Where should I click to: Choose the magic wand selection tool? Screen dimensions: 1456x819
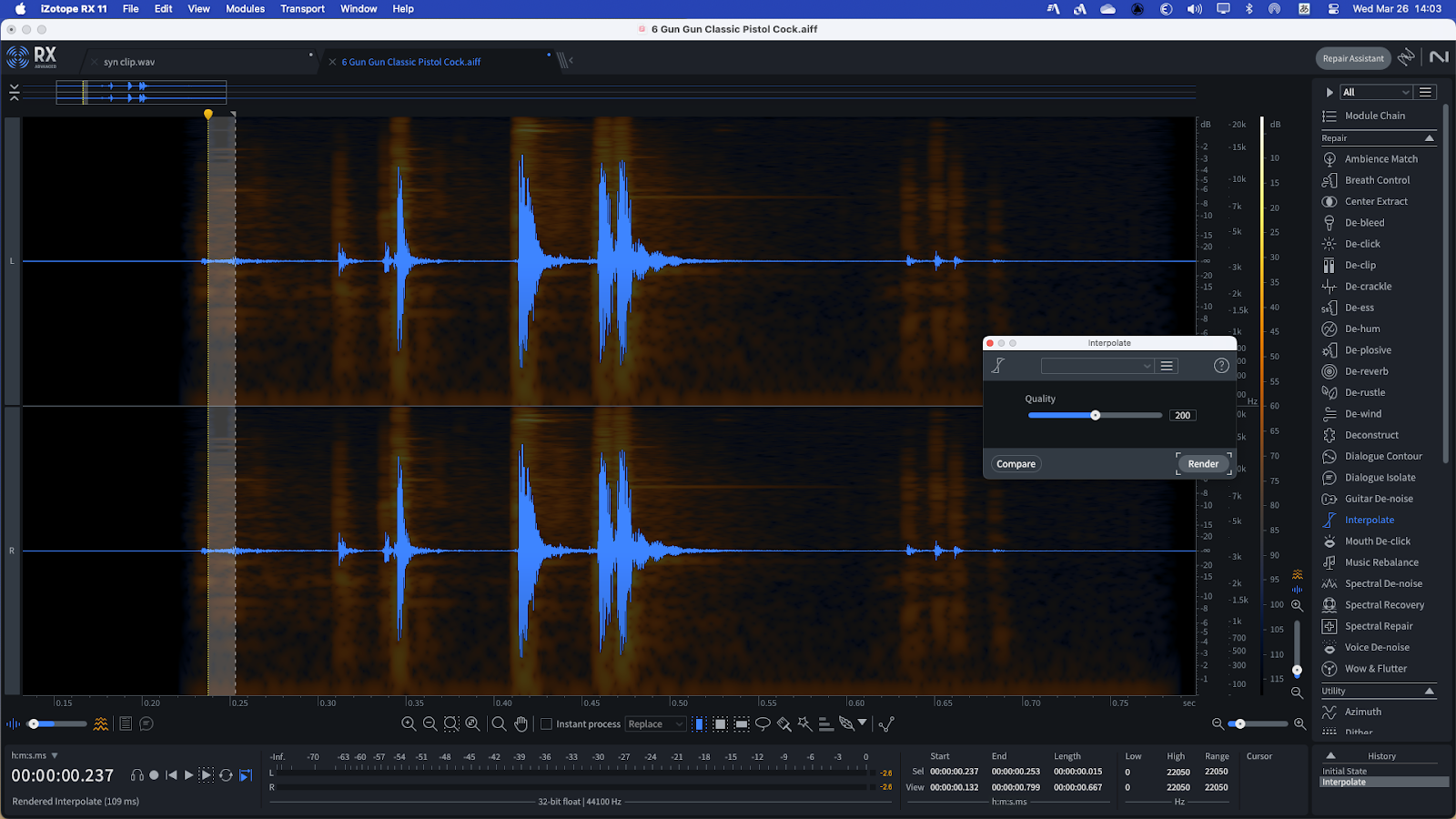[x=804, y=724]
